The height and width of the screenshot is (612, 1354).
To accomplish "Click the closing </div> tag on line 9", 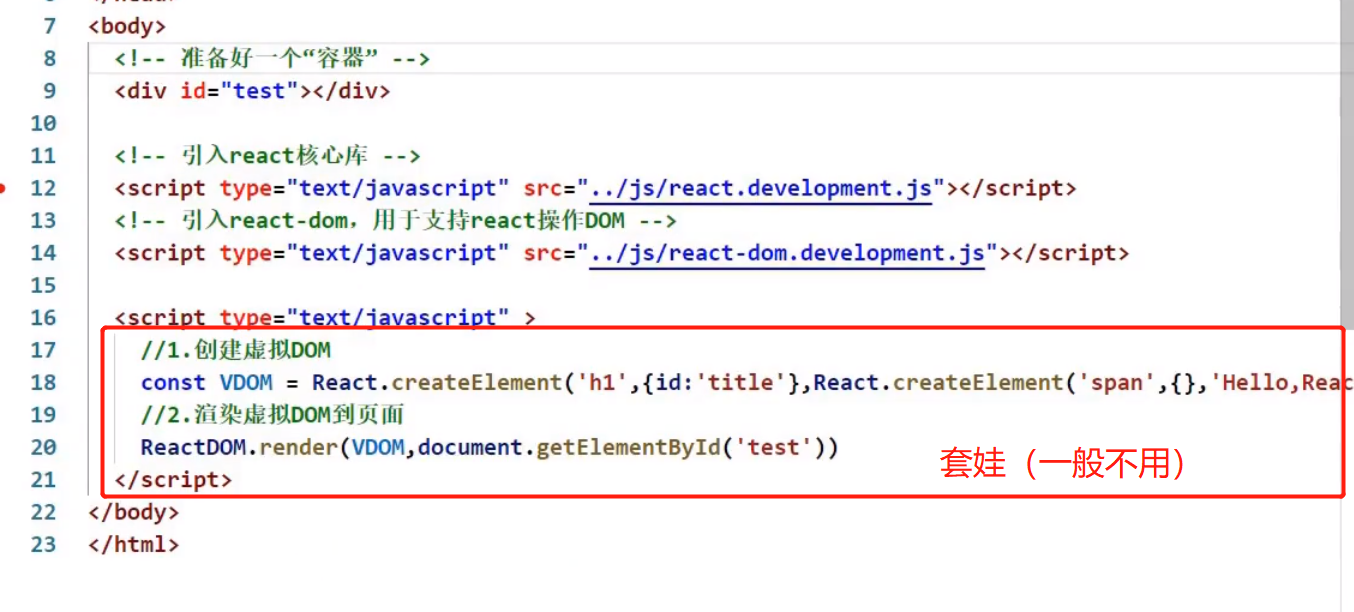I will tap(351, 91).
